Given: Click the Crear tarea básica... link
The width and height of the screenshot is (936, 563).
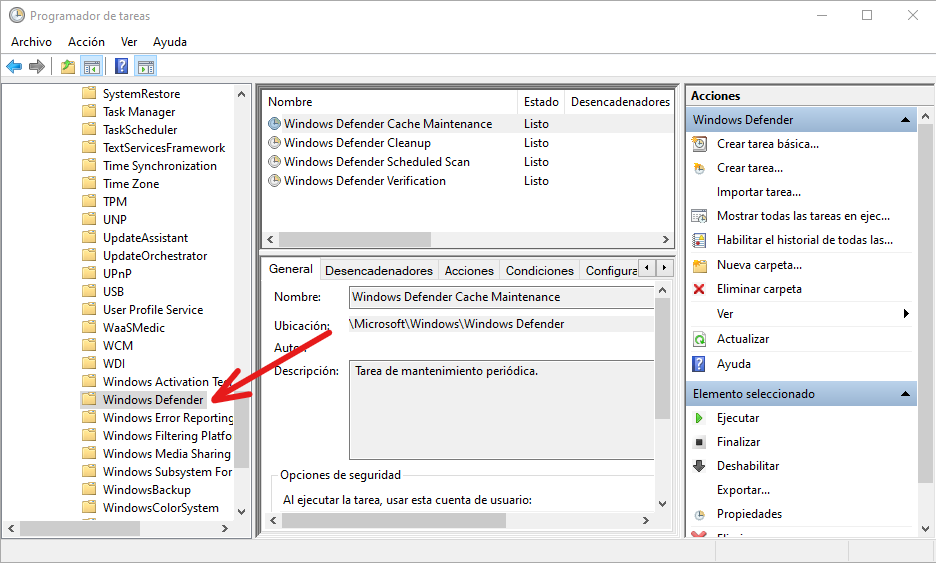Looking at the screenshot, I should click(x=768, y=144).
